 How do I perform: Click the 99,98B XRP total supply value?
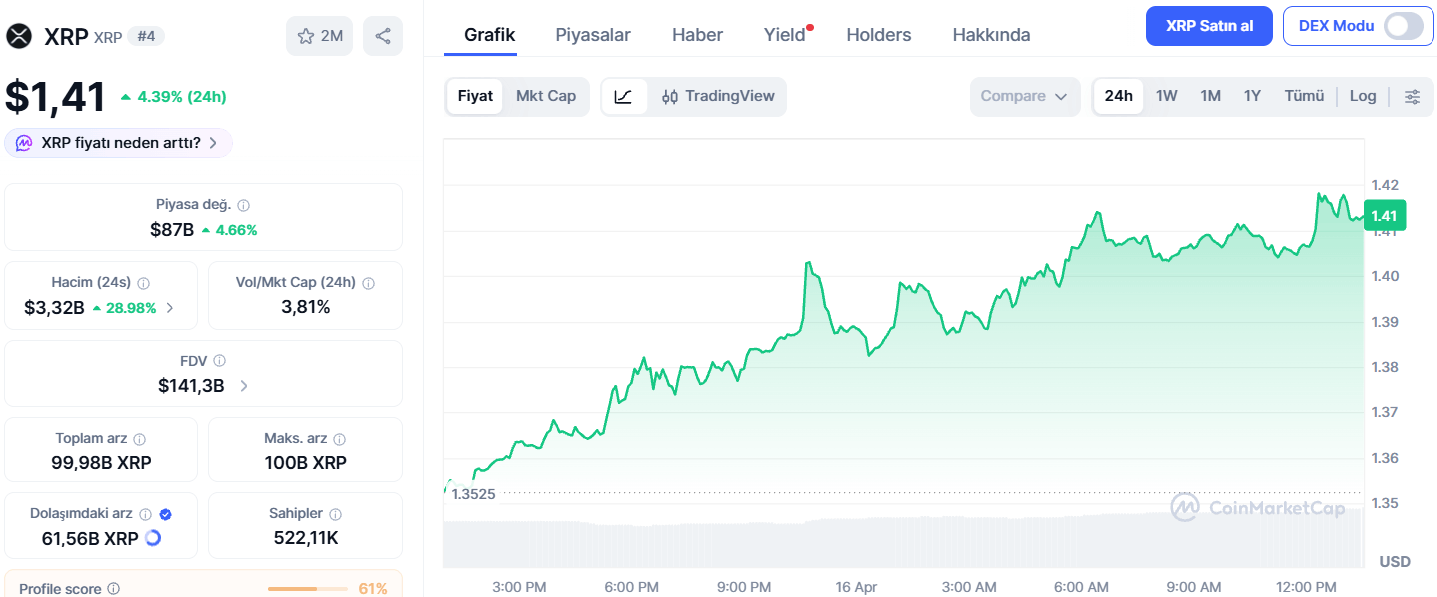101,463
